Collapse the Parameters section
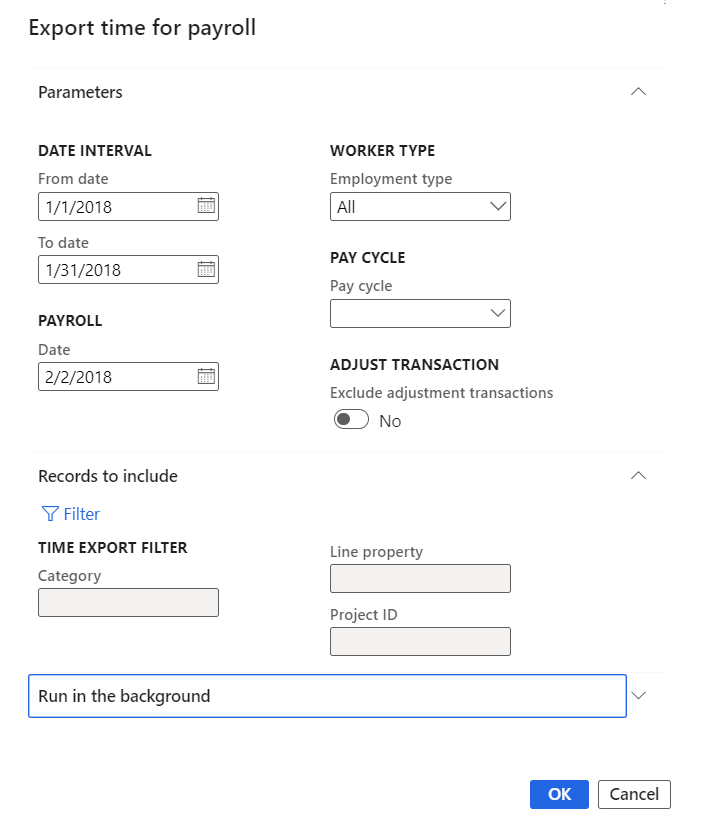705x840 pixels. pos(638,92)
